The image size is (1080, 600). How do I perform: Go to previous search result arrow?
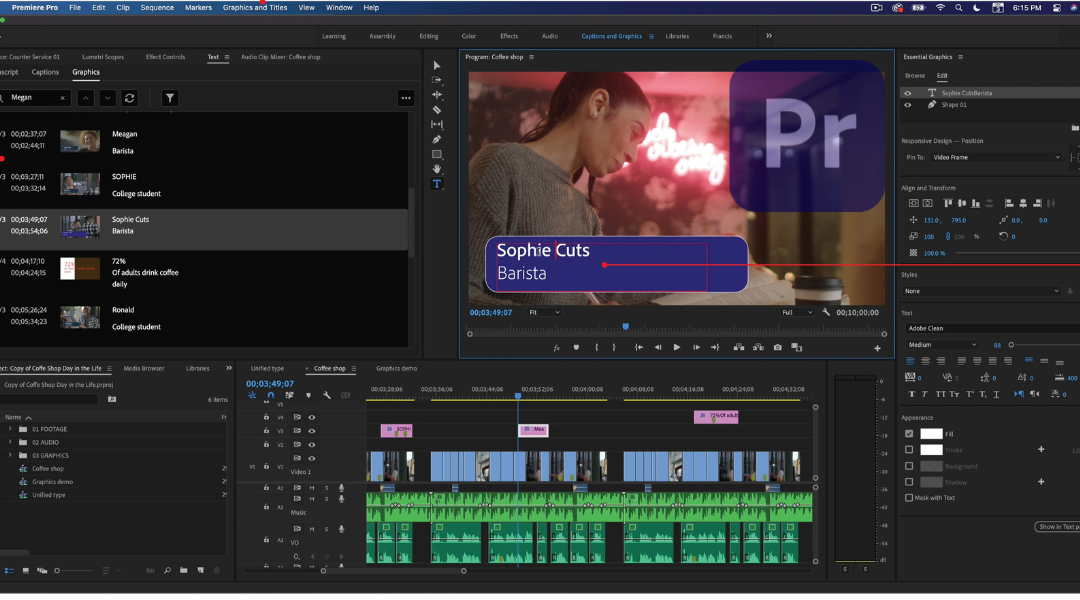pyautogui.click(x=85, y=98)
